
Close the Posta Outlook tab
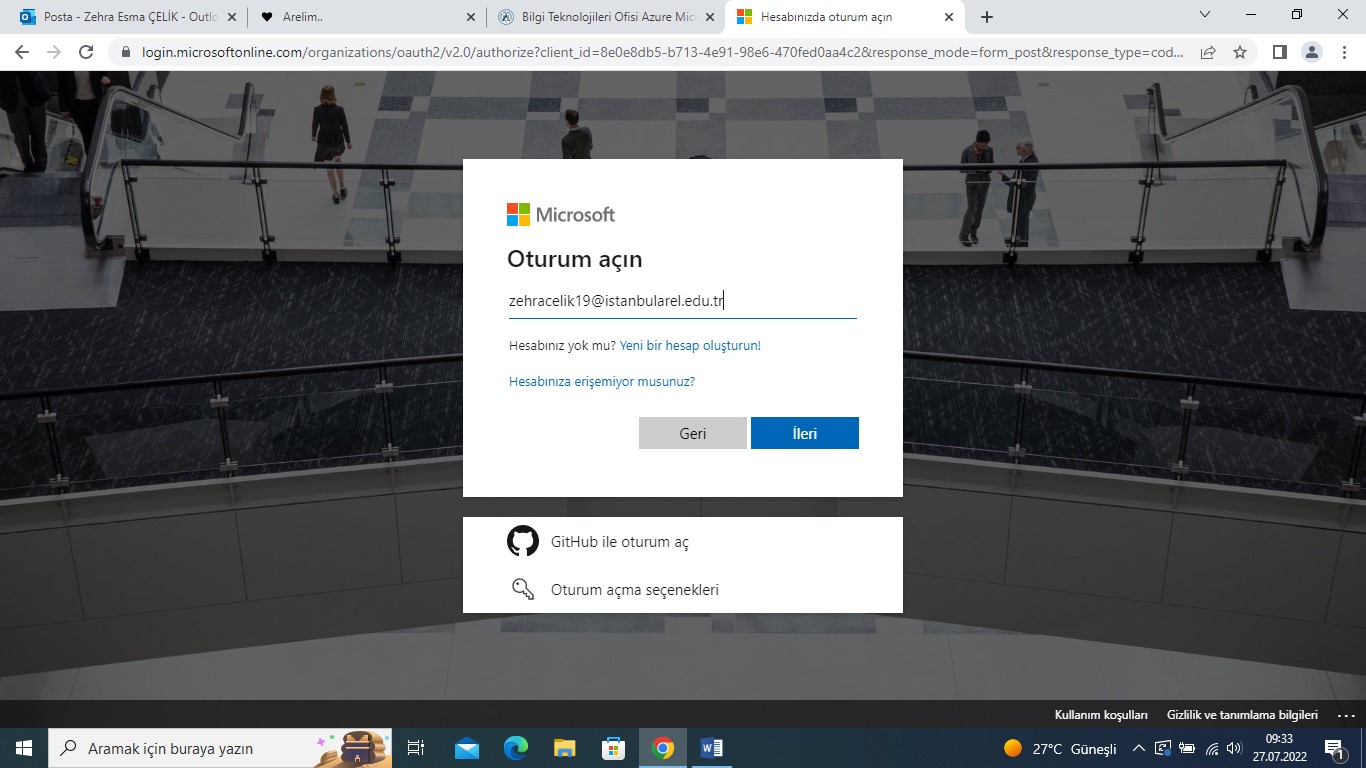[x=233, y=17]
